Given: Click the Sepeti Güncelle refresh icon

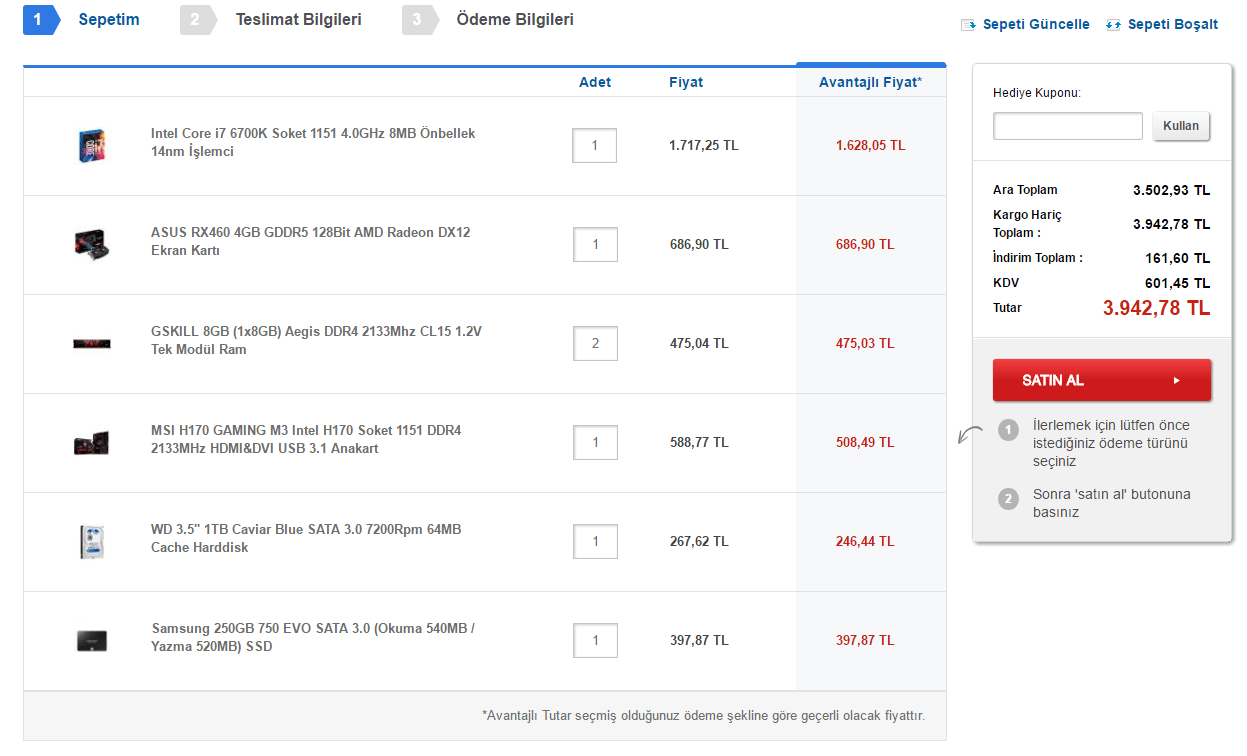Looking at the screenshot, I should 968,25.
